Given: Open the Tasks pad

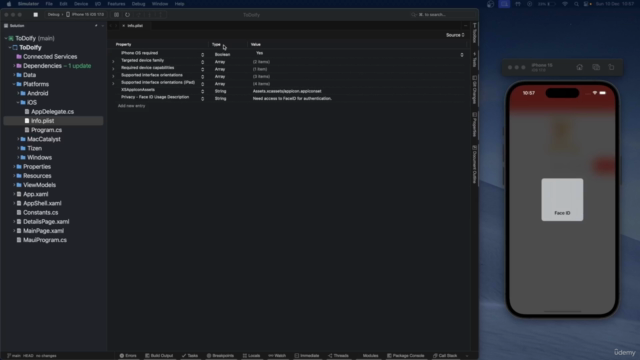Looking at the screenshot, I should pyautogui.click(x=190, y=356).
